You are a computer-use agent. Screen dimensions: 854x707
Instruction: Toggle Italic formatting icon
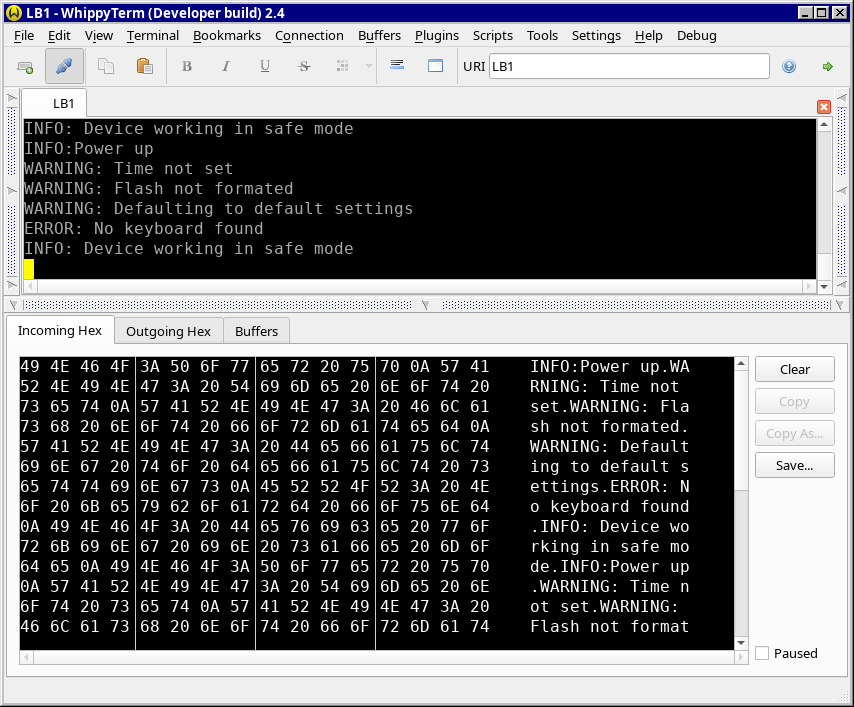[225, 66]
